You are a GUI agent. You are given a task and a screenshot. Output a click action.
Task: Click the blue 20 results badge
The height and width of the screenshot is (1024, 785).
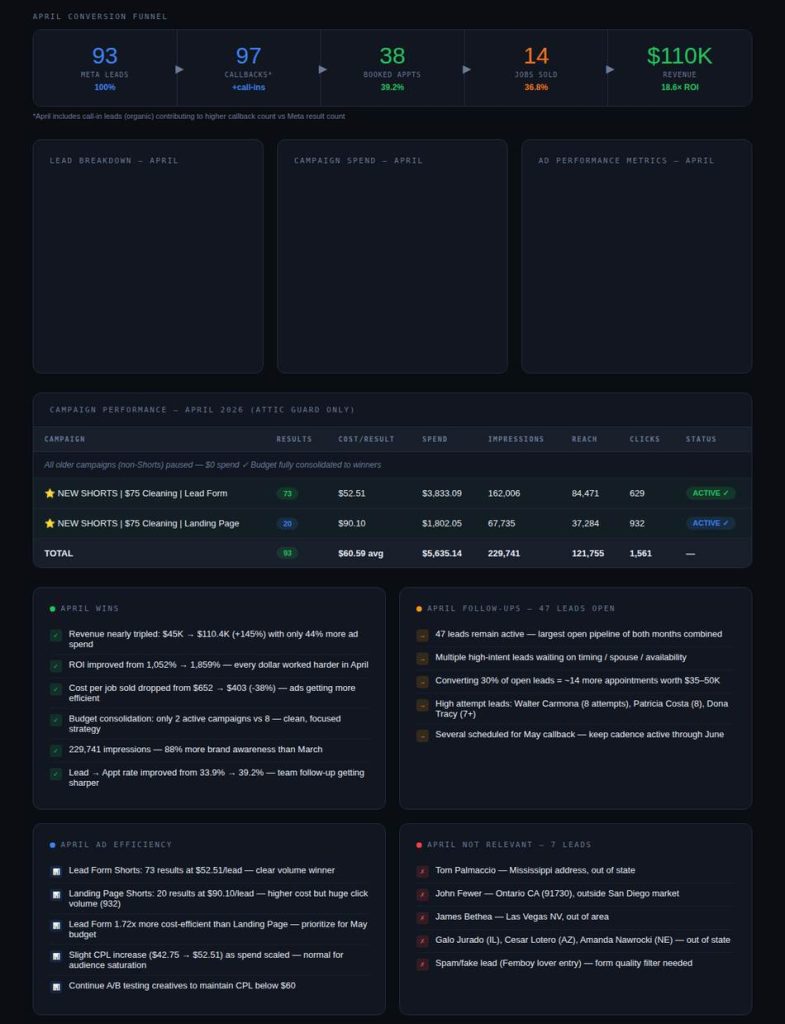coord(287,524)
